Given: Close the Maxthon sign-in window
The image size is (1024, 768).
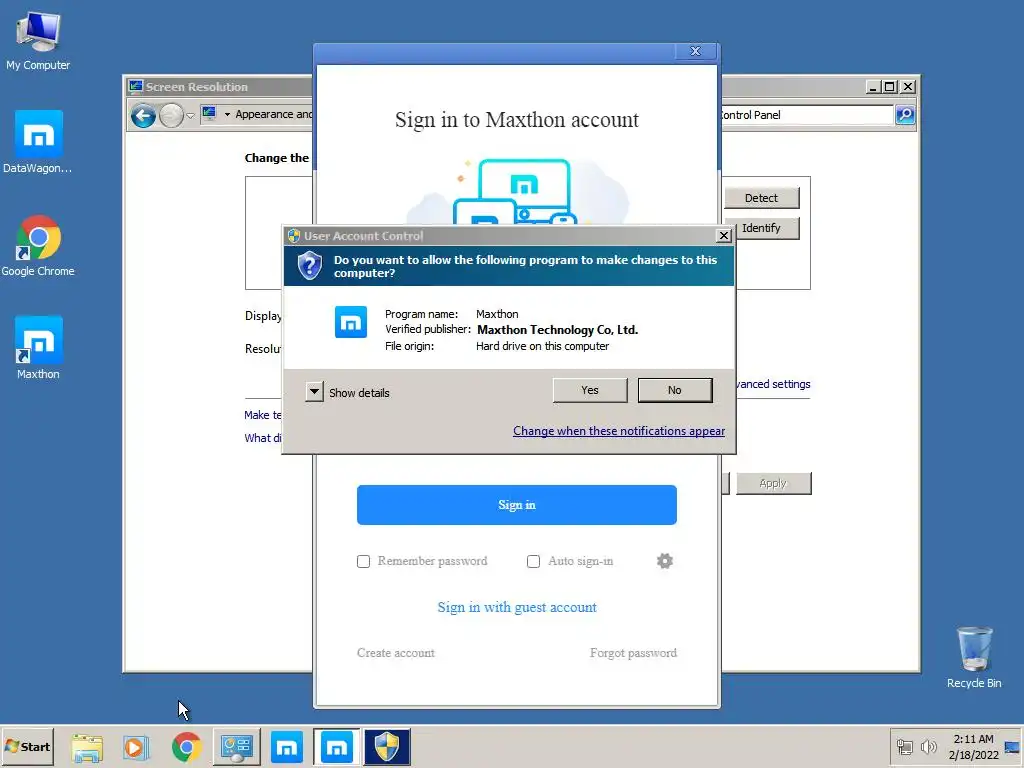Looking at the screenshot, I should pos(696,52).
